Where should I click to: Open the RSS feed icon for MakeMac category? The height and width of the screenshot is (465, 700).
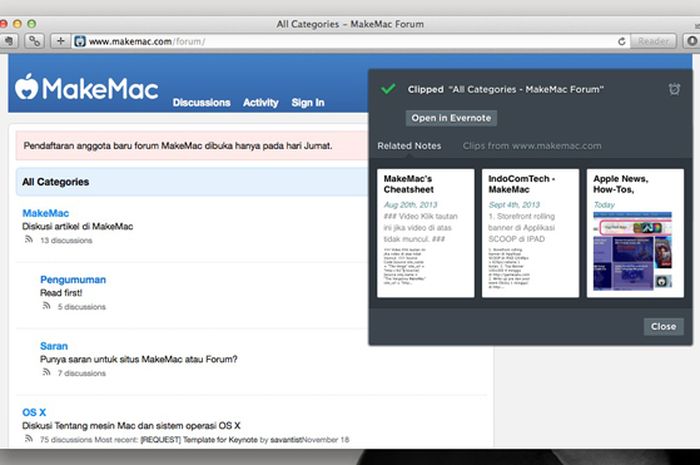point(29,240)
